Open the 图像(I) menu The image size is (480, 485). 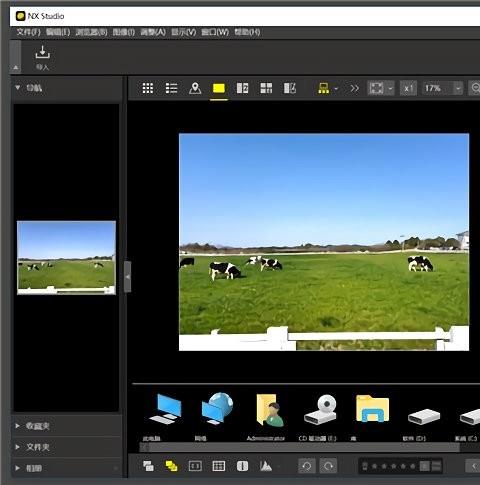click(124, 32)
